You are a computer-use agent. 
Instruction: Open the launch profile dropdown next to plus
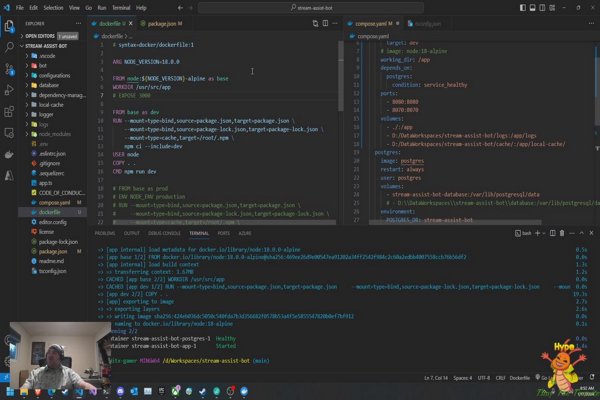(x=544, y=233)
